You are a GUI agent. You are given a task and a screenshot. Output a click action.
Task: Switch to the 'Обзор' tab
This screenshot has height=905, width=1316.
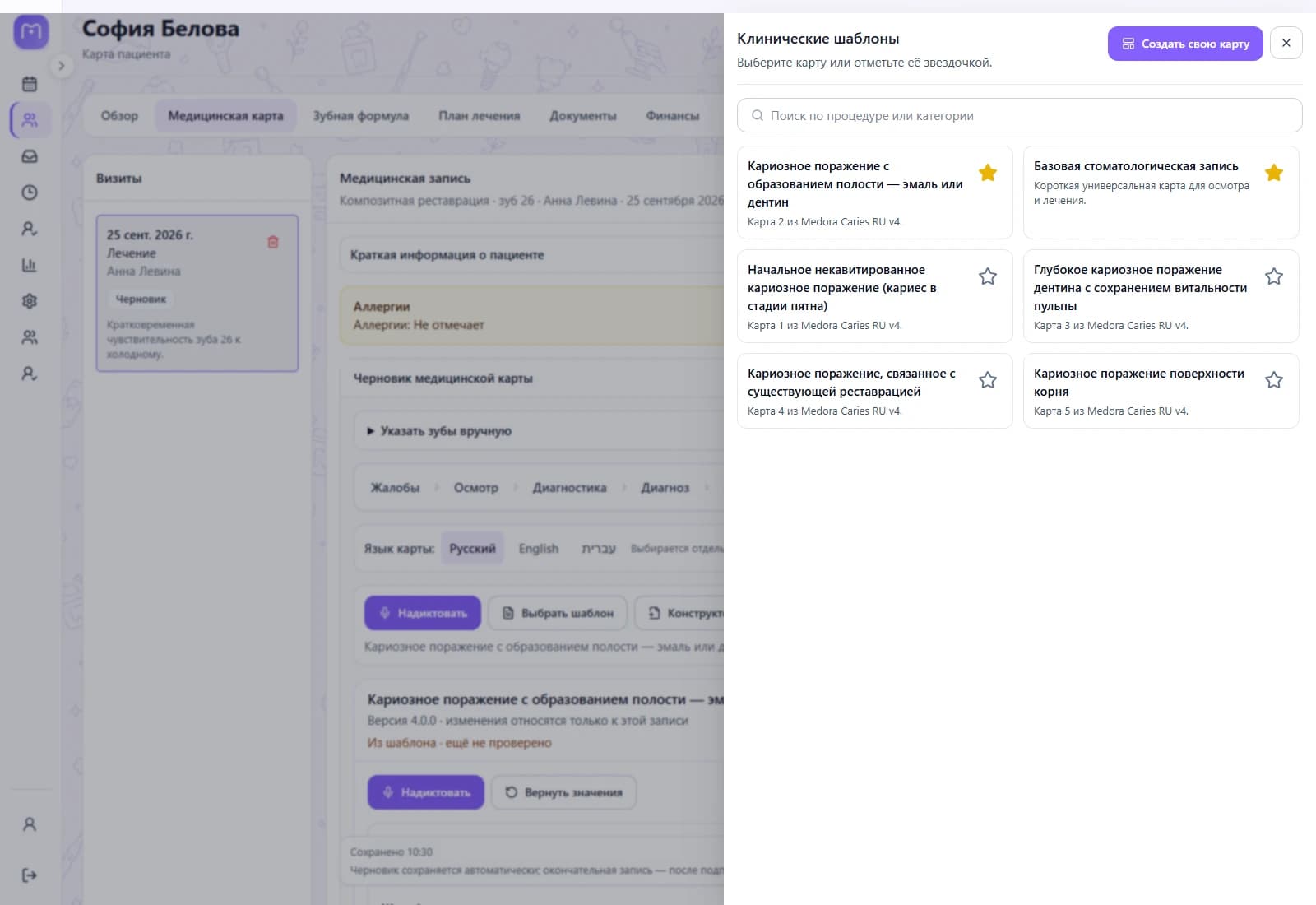[x=119, y=116]
